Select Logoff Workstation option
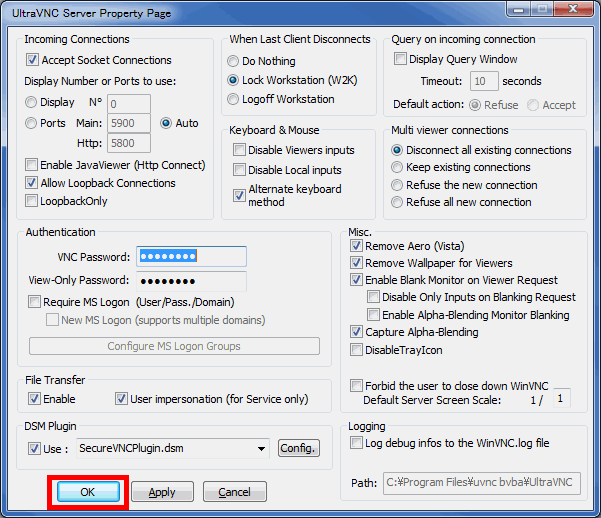The height and width of the screenshot is (518, 601). [x=233, y=99]
